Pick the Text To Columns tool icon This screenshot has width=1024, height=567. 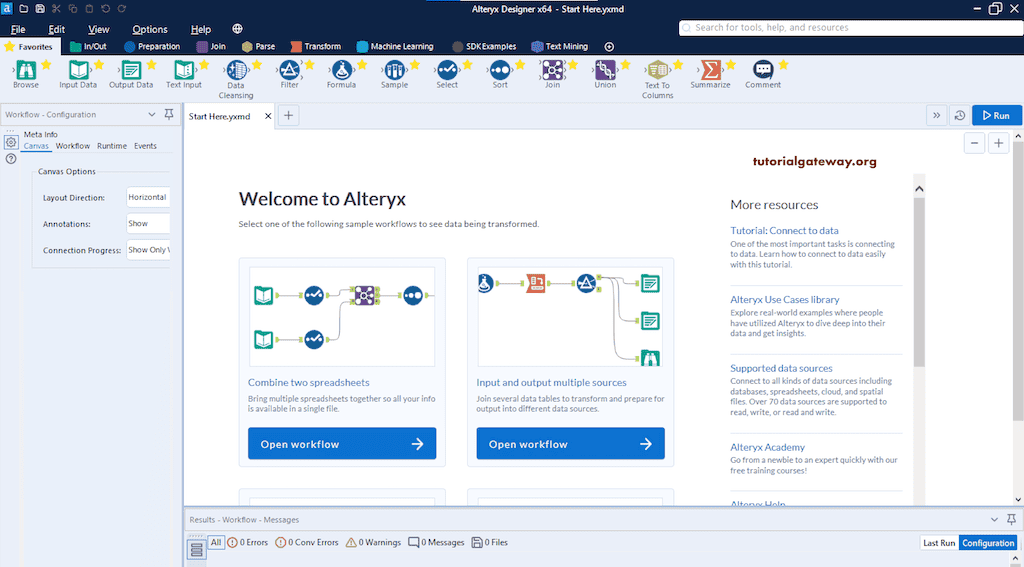click(658, 69)
